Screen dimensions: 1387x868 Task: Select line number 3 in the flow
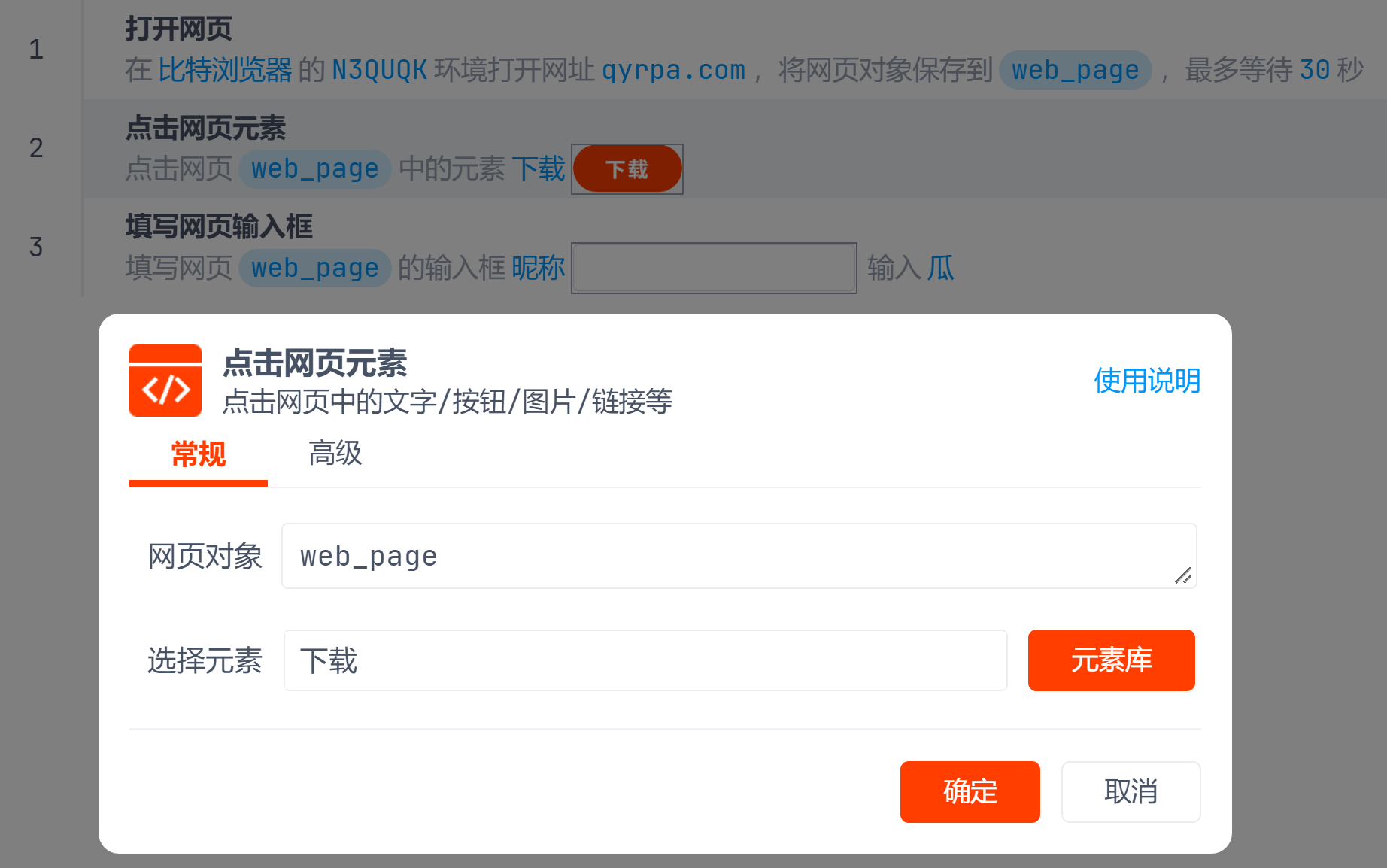36,247
